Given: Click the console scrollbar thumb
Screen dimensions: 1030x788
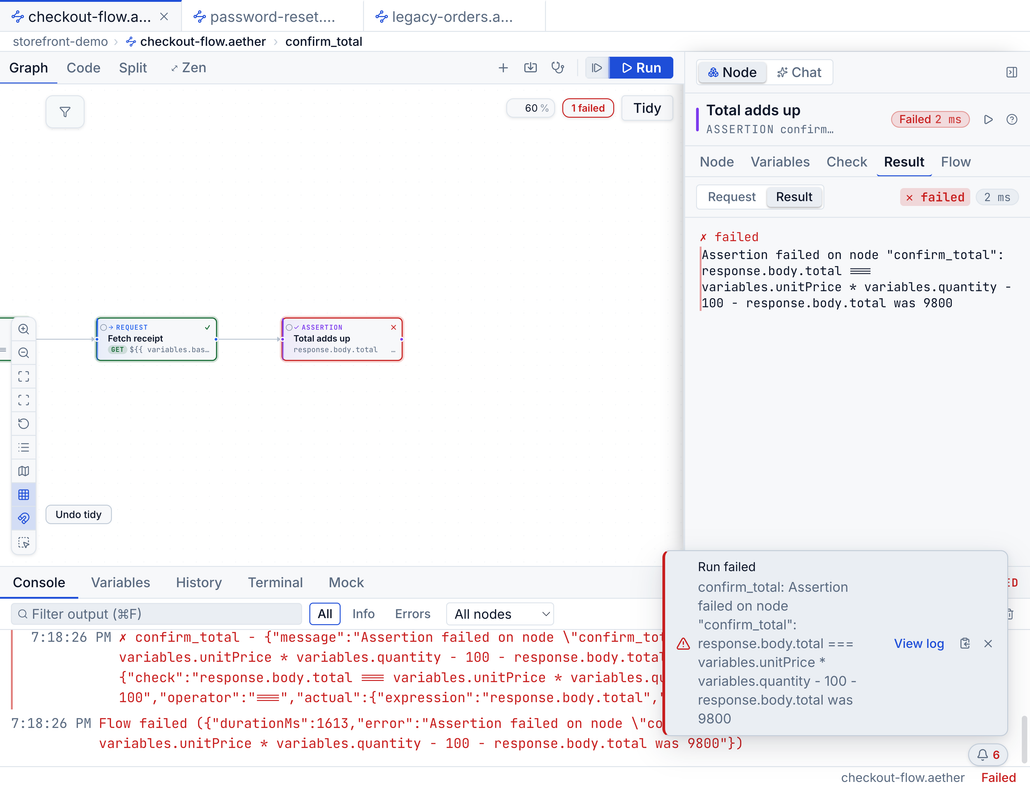Looking at the screenshot, I should (1023, 737).
